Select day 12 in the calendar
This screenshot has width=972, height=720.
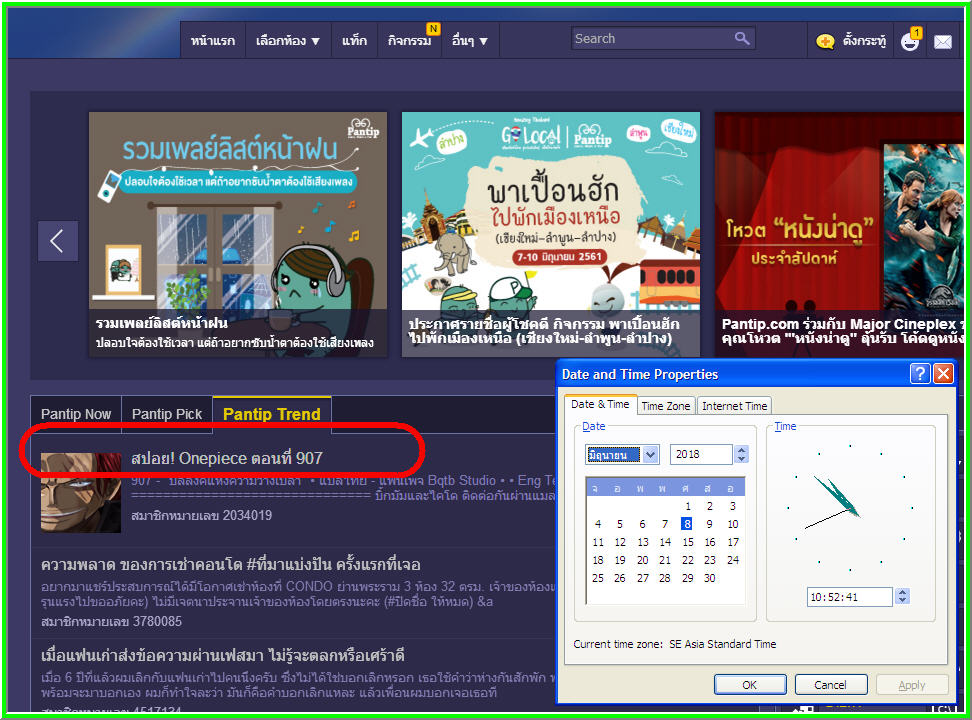[620, 542]
